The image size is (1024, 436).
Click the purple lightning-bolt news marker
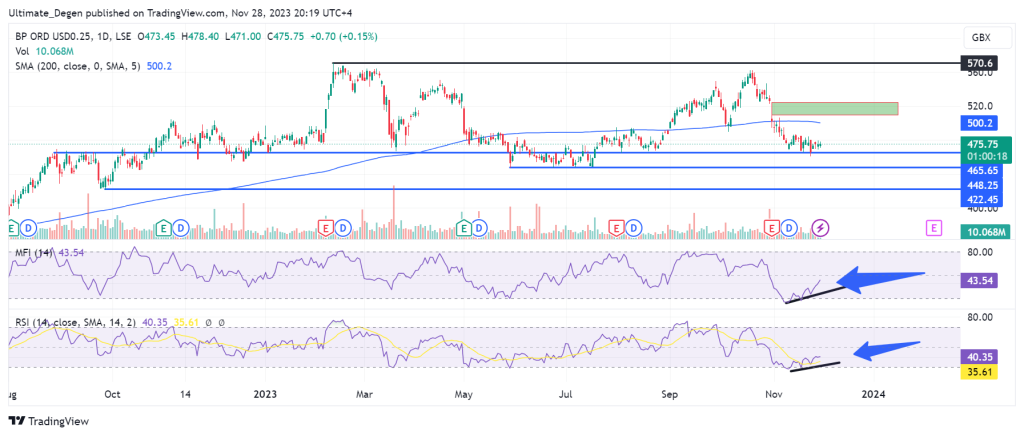(x=822, y=228)
